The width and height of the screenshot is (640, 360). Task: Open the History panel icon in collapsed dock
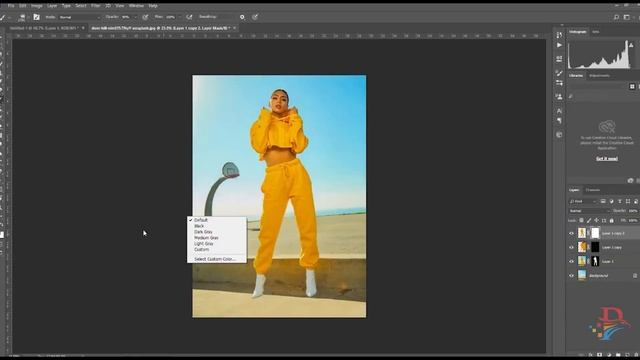point(559,35)
